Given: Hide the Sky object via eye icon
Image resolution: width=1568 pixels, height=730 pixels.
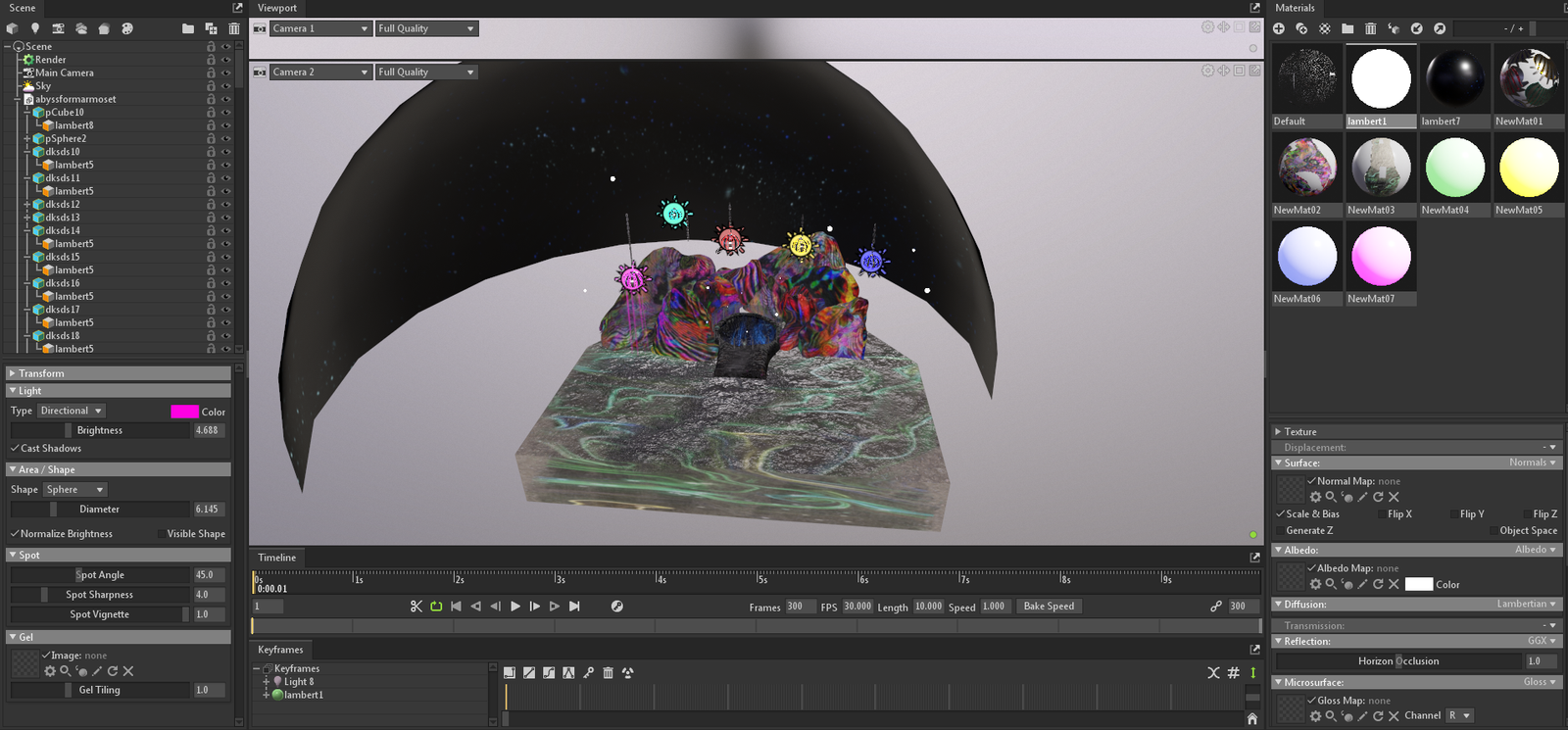Looking at the screenshot, I should [225, 86].
